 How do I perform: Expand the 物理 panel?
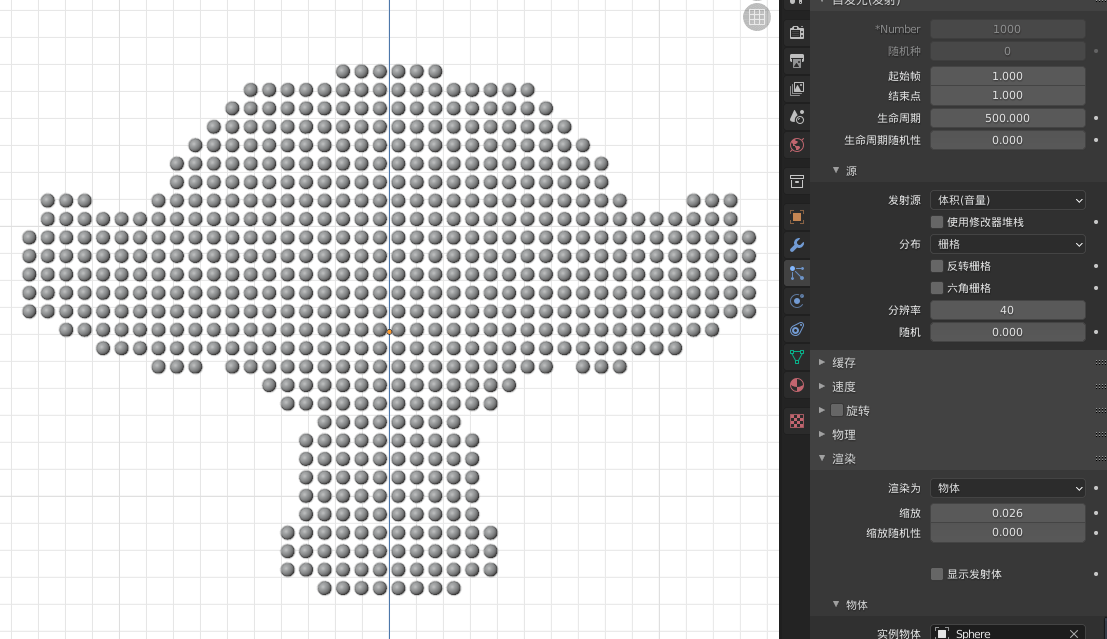click(x=843, y=434)
